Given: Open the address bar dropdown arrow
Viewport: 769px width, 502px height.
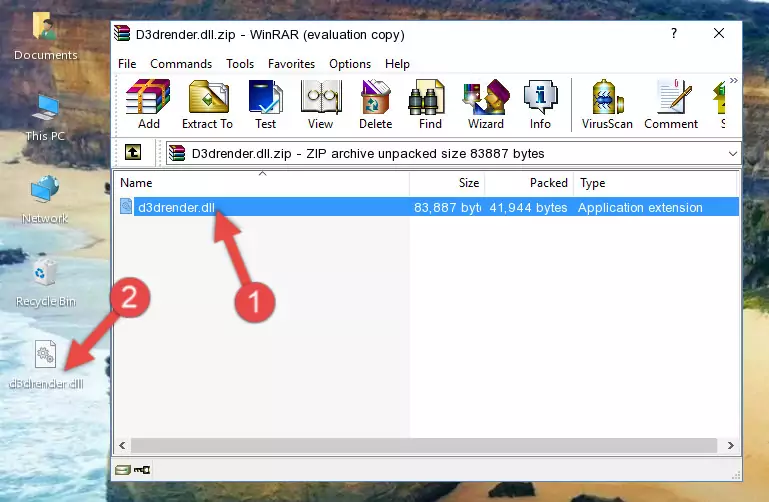Looking at the screenshot, I should pyautogui.click(x=732, y=153).
